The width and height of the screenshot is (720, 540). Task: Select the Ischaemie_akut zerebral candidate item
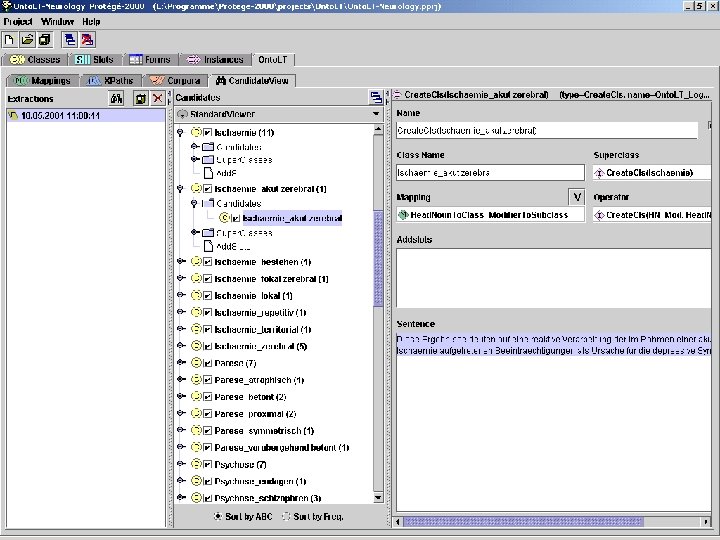(x=291, y=217)
